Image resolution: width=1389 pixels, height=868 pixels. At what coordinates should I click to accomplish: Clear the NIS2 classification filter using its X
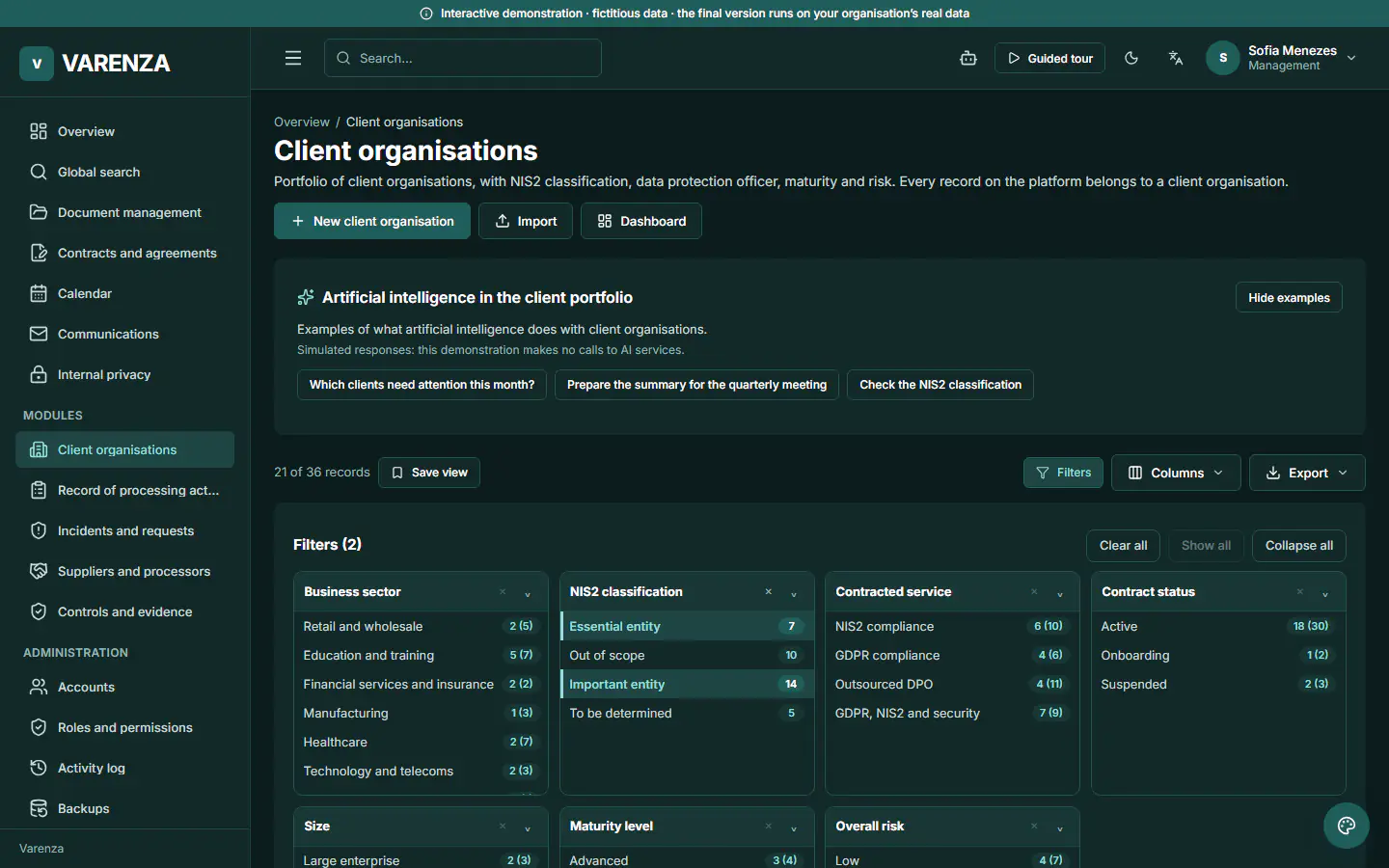pyautogui.click(x=769, y=591)
